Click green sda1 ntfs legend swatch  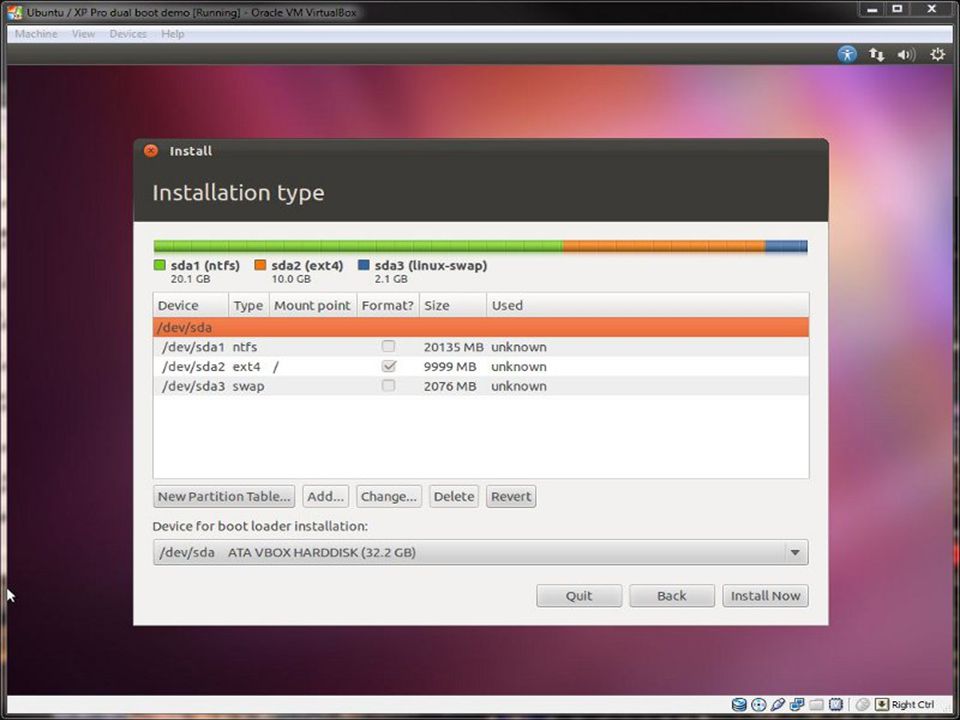coord(159,265)
